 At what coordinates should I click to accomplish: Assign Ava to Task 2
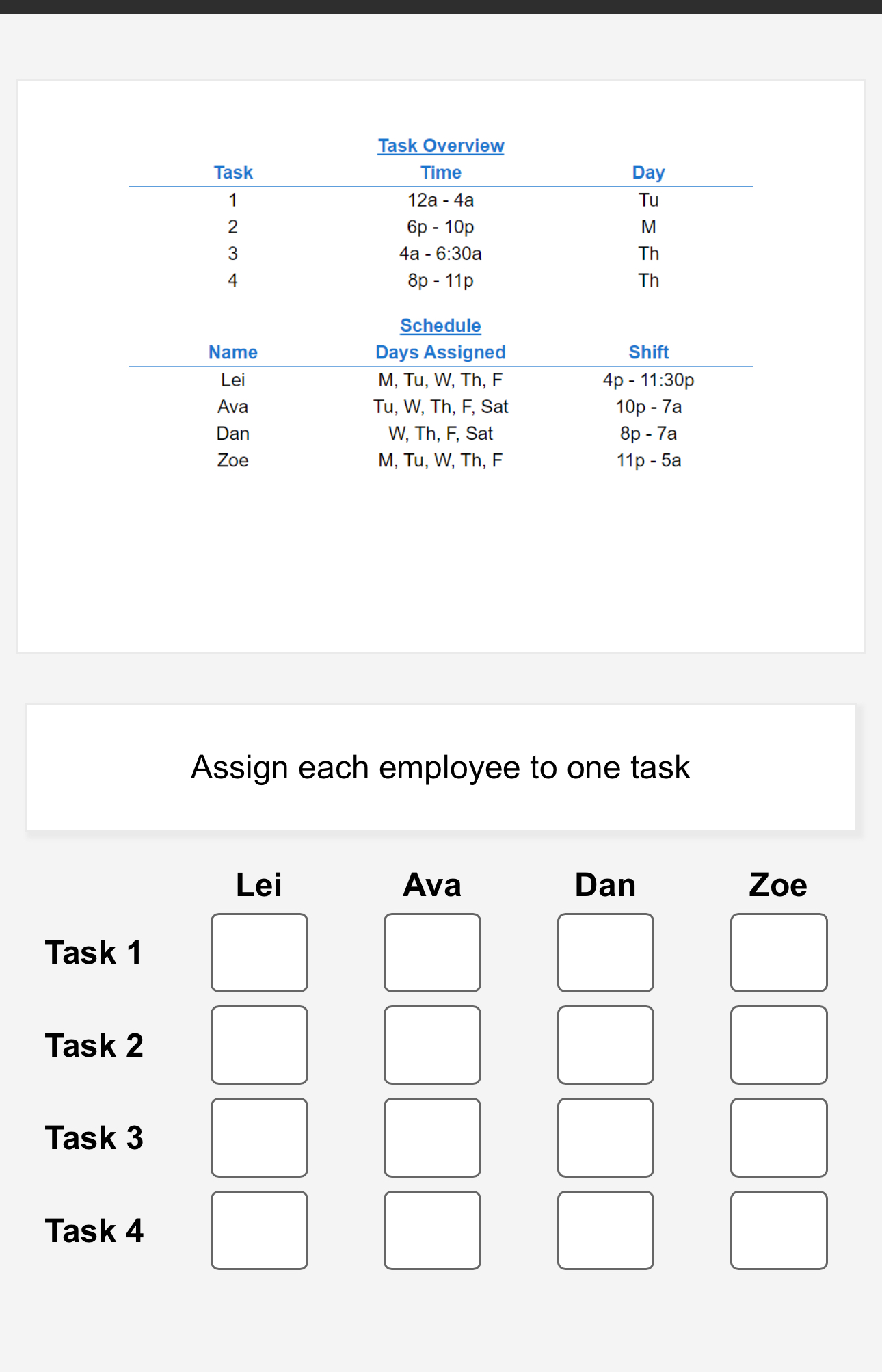[432, 1045]
